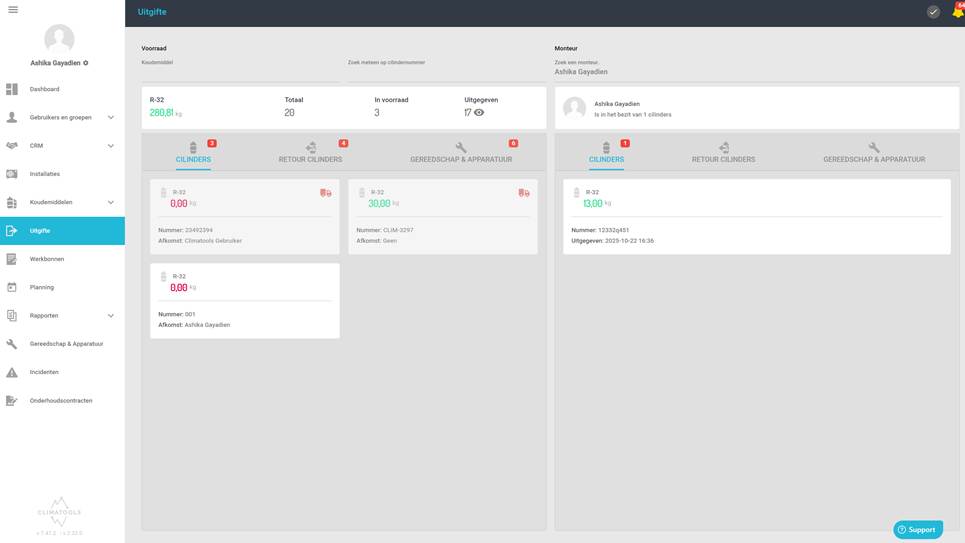Expand the Rapporten chevron
The width and height of the screenshot is (965, 543).
pos(111,316)
